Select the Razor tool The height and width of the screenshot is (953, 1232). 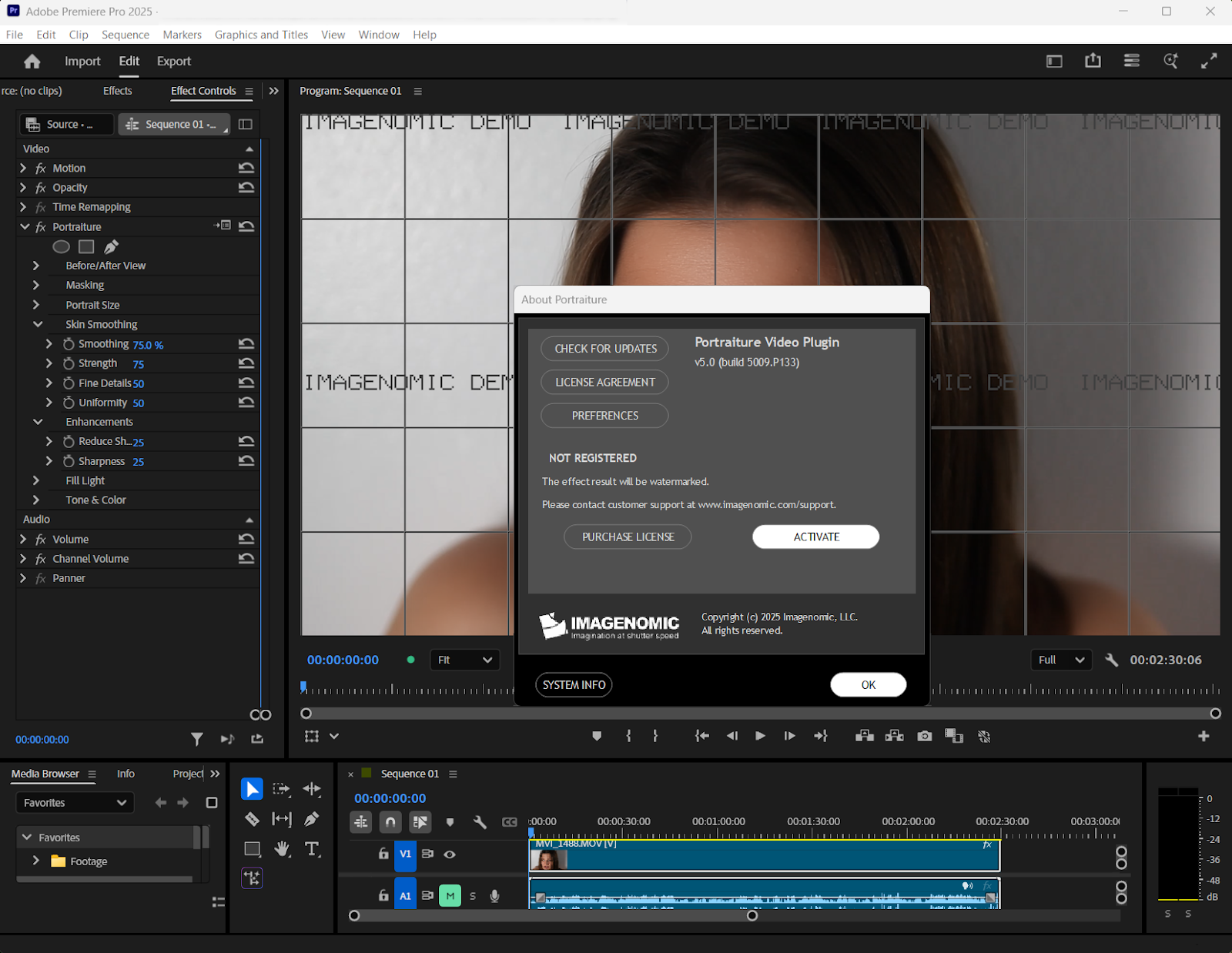point(252,819)
